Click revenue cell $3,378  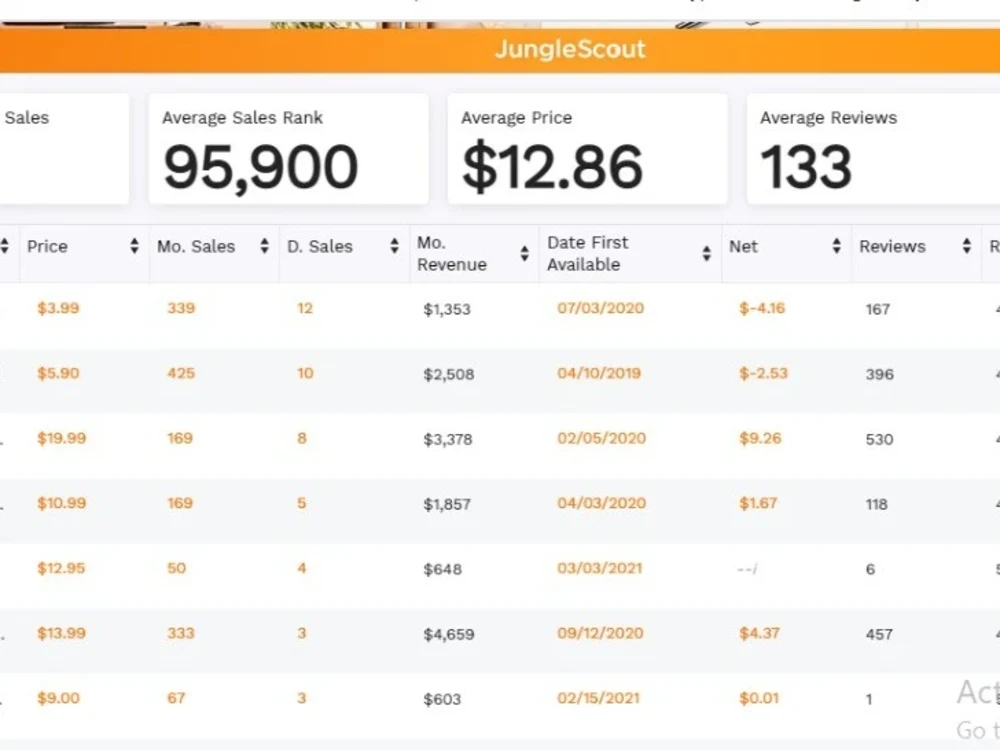pyautogui.click(x=448, y=439)
